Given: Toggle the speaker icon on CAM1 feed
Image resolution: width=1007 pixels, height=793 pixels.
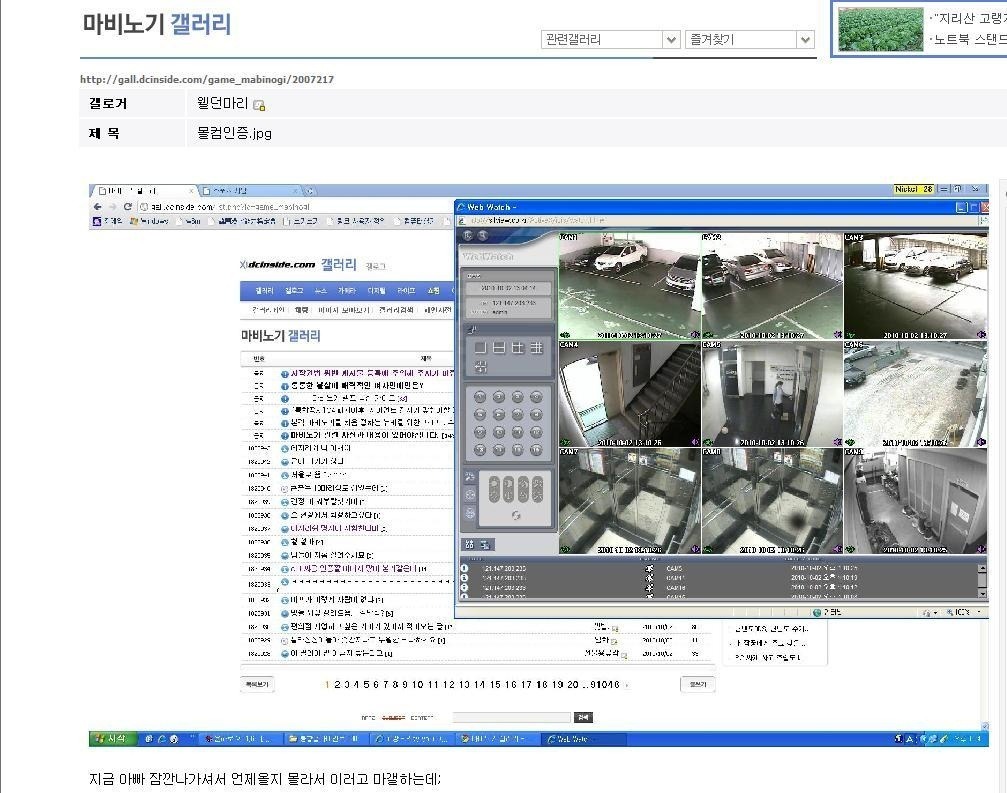Looking at the screenshot, I should tap(695, 335).
